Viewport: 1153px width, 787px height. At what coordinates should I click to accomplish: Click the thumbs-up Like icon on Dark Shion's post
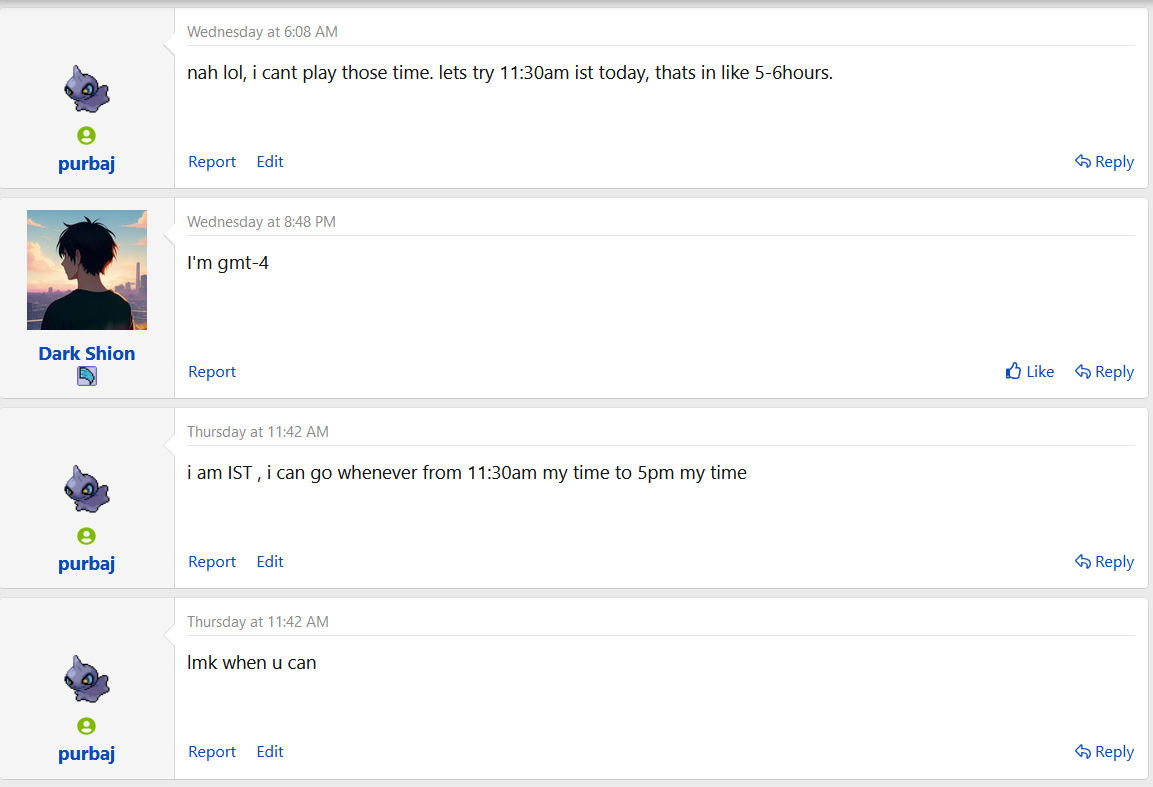(x=1014, y=371)
